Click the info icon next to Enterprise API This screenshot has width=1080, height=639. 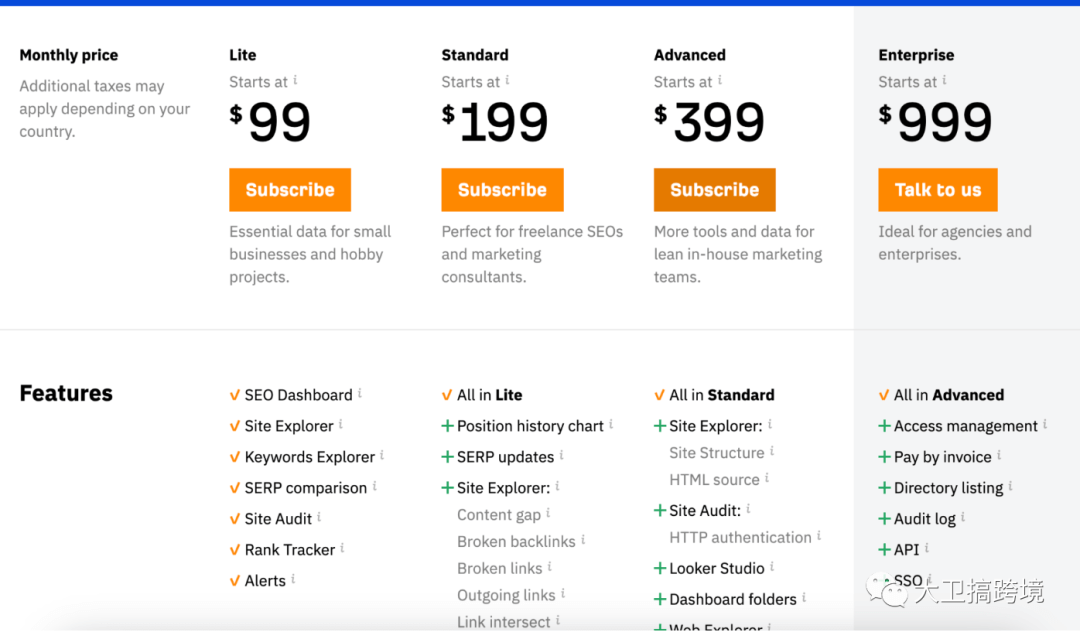point(927,548)
